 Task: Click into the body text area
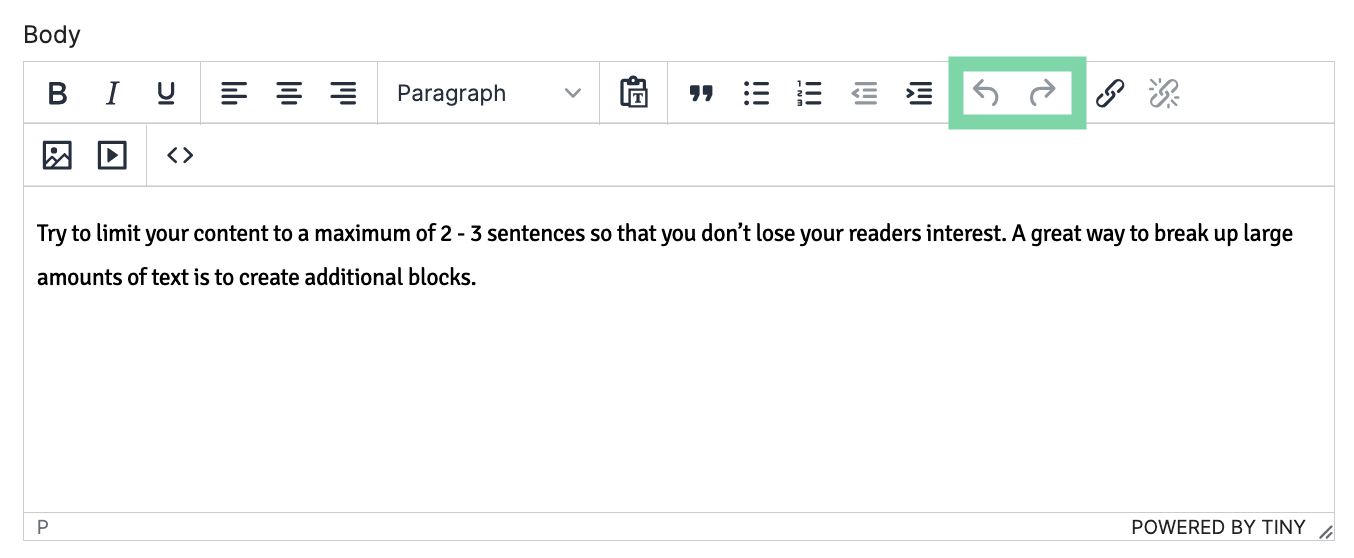[679, 350]
